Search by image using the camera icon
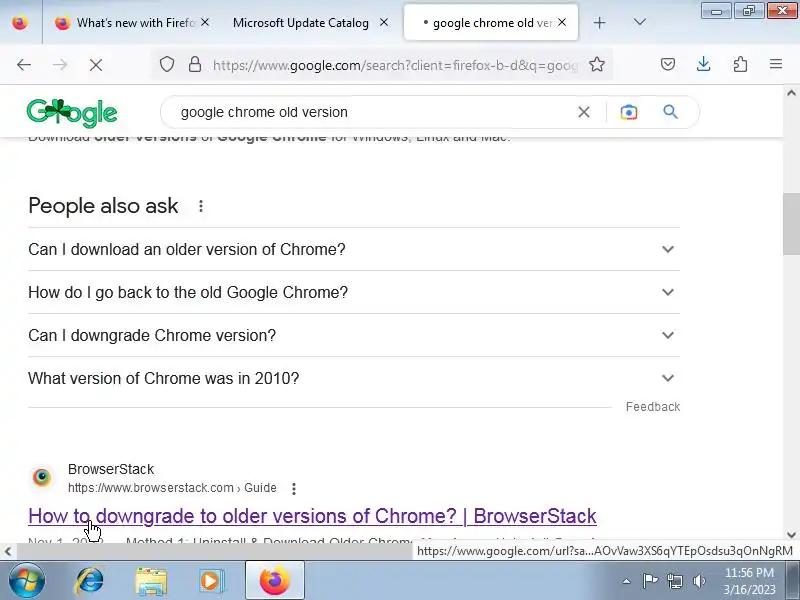 pos(629,112)
